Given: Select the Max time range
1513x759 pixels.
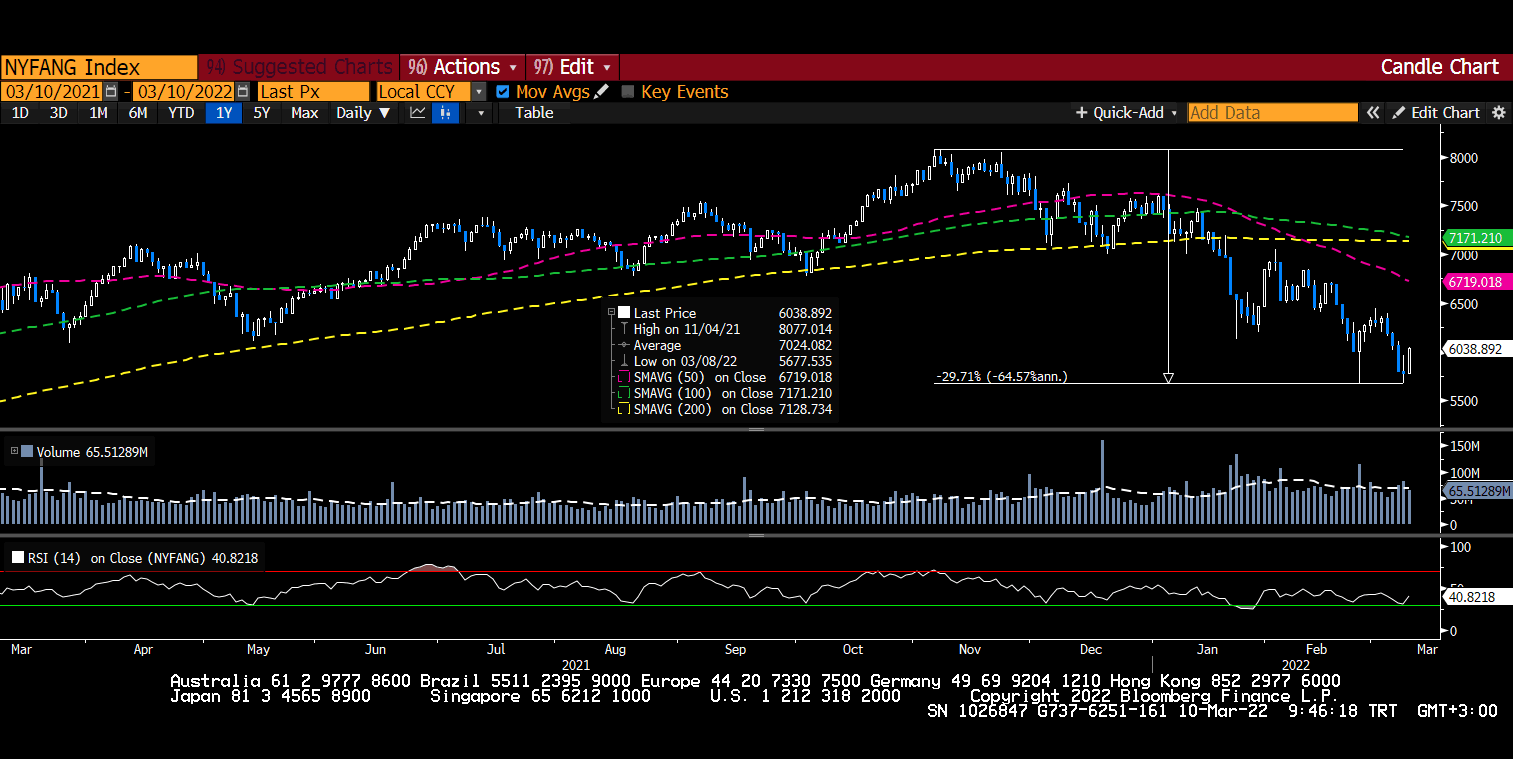Looking at the screenshot, I should [x=305, y=113].
